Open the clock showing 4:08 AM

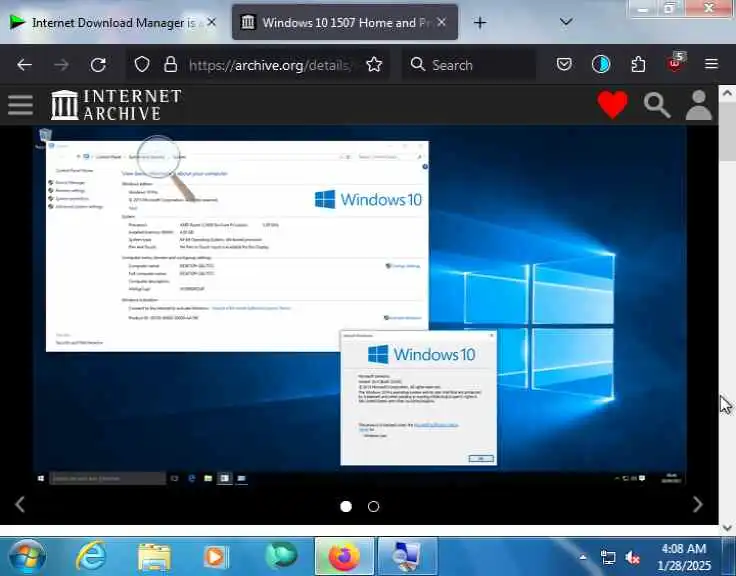684,557
